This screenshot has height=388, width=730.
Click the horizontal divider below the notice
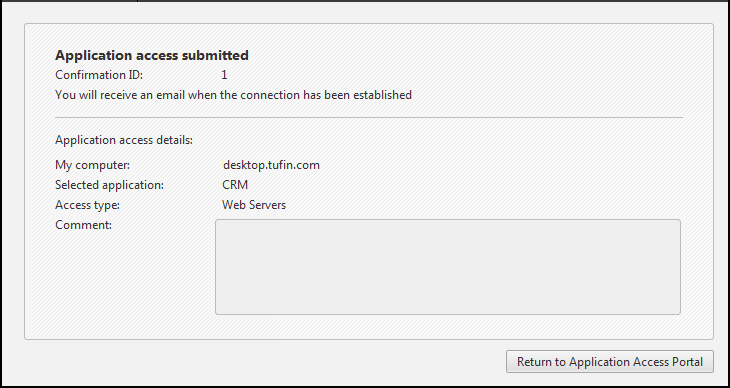pos(369,117)
